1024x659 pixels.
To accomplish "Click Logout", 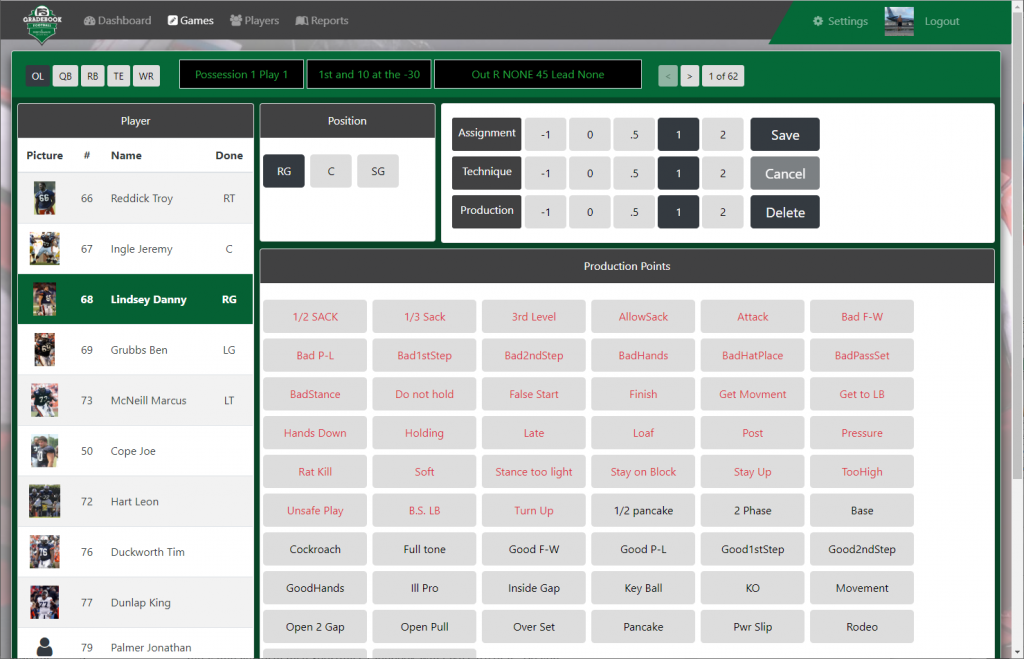I will (942, 21).
